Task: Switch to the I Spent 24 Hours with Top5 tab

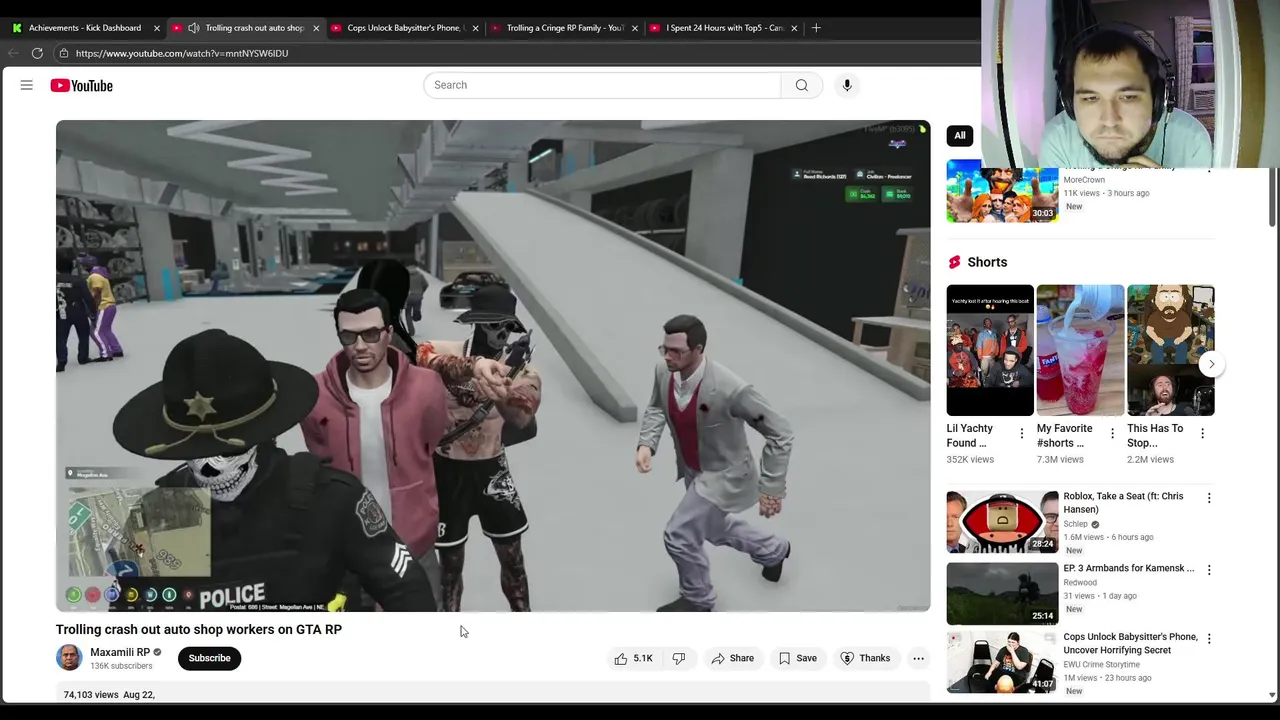Action: [x=724, y=28]
